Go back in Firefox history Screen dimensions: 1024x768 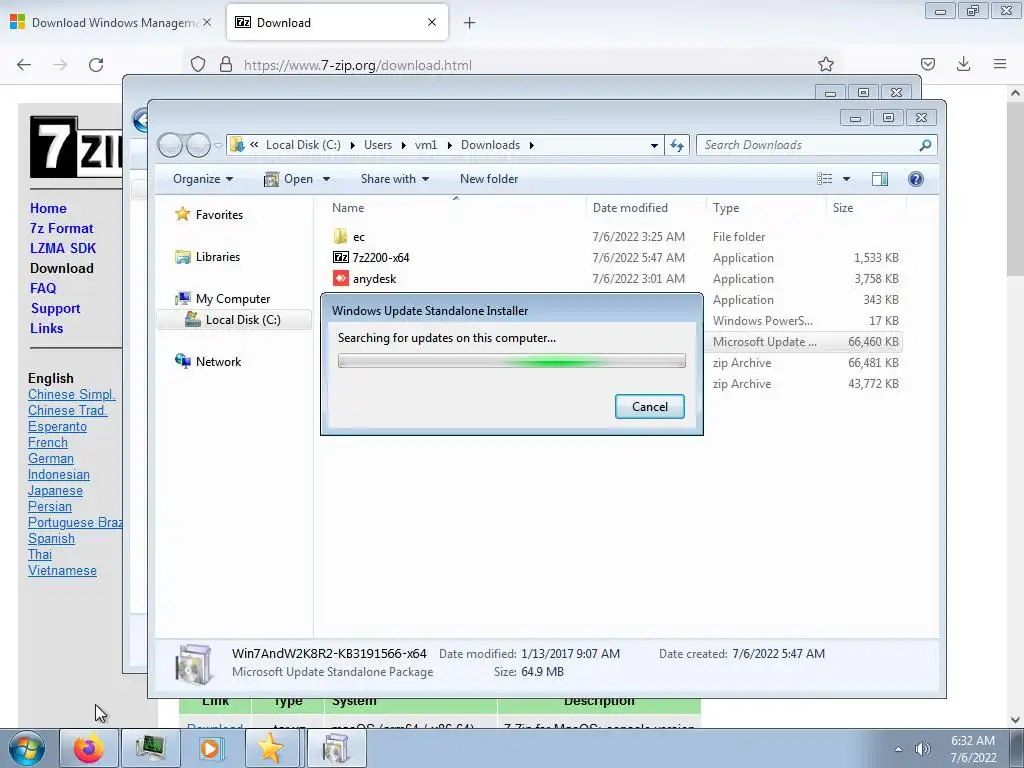click(x=24, y=65)
